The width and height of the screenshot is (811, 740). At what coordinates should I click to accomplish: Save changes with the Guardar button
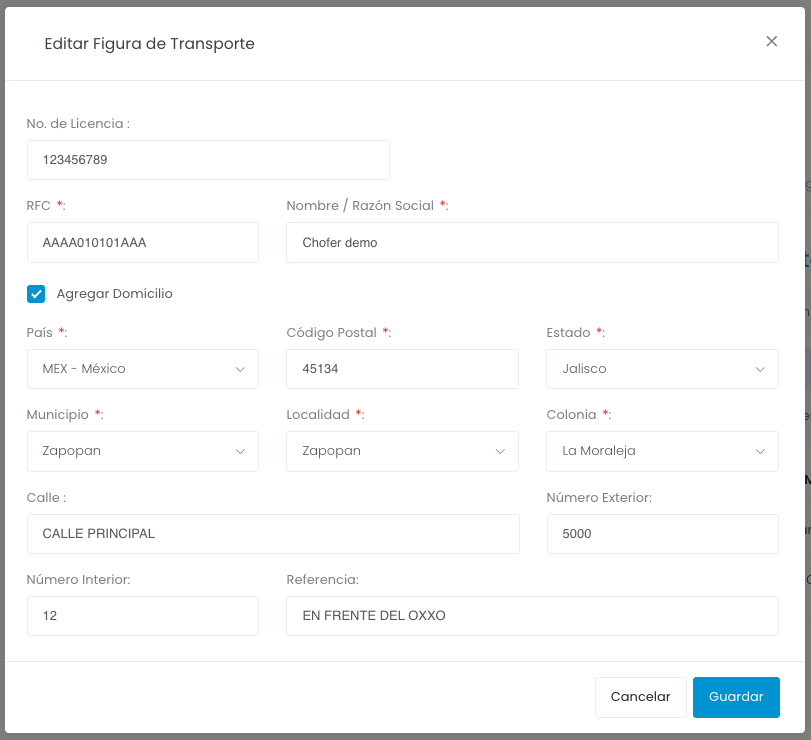pyautogui.click(x=736, y=697)
